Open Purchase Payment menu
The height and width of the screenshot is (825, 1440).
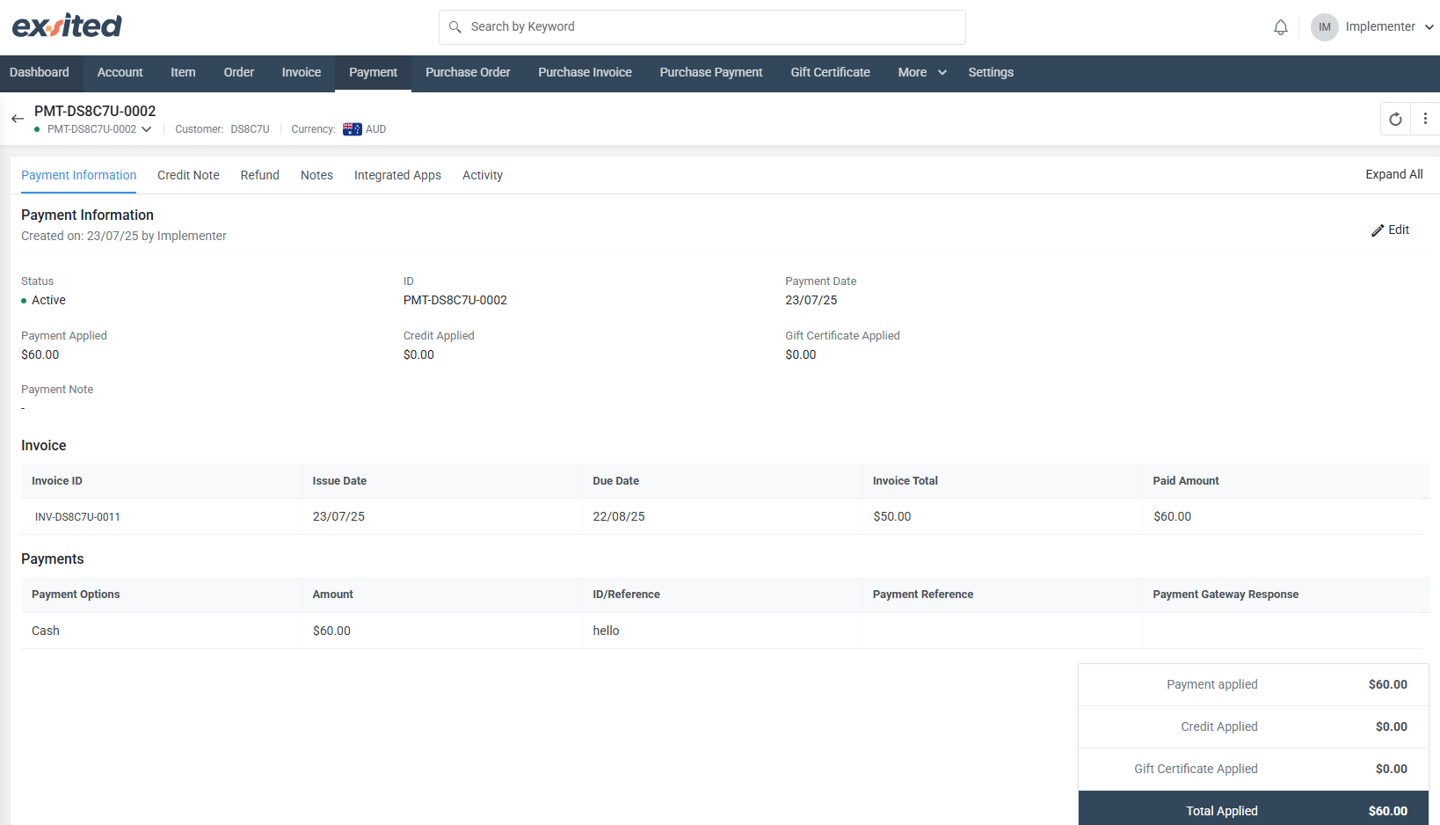[x=711, y=72]
